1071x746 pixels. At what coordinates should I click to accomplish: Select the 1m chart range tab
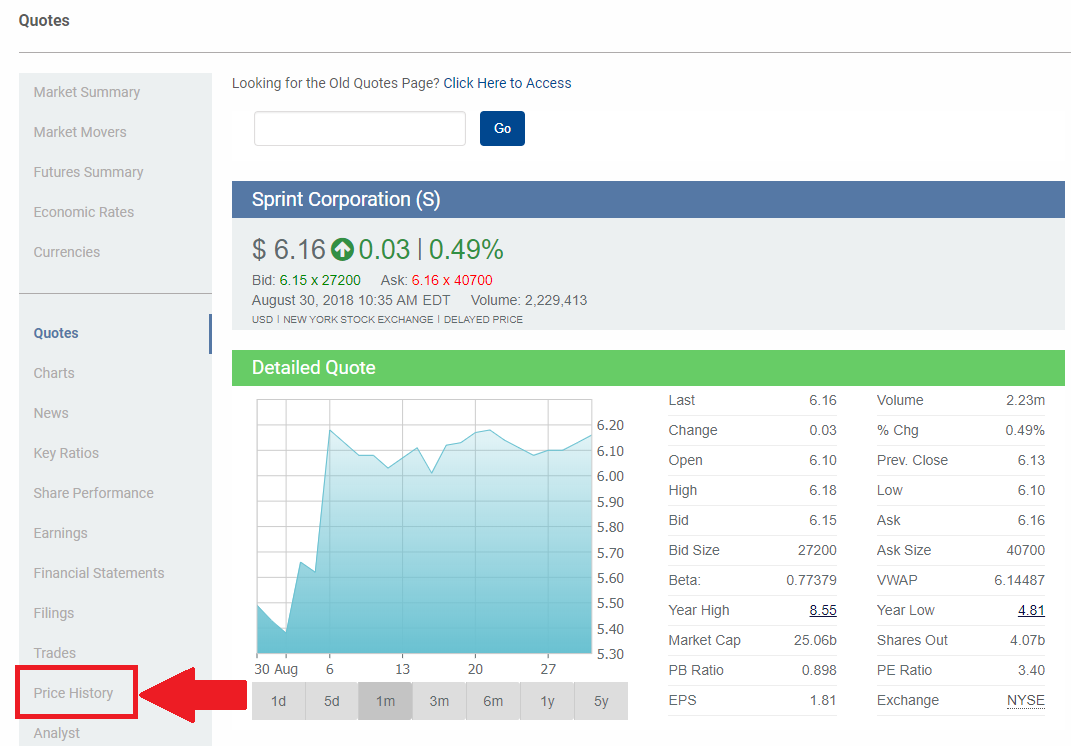tap(385, 701)
